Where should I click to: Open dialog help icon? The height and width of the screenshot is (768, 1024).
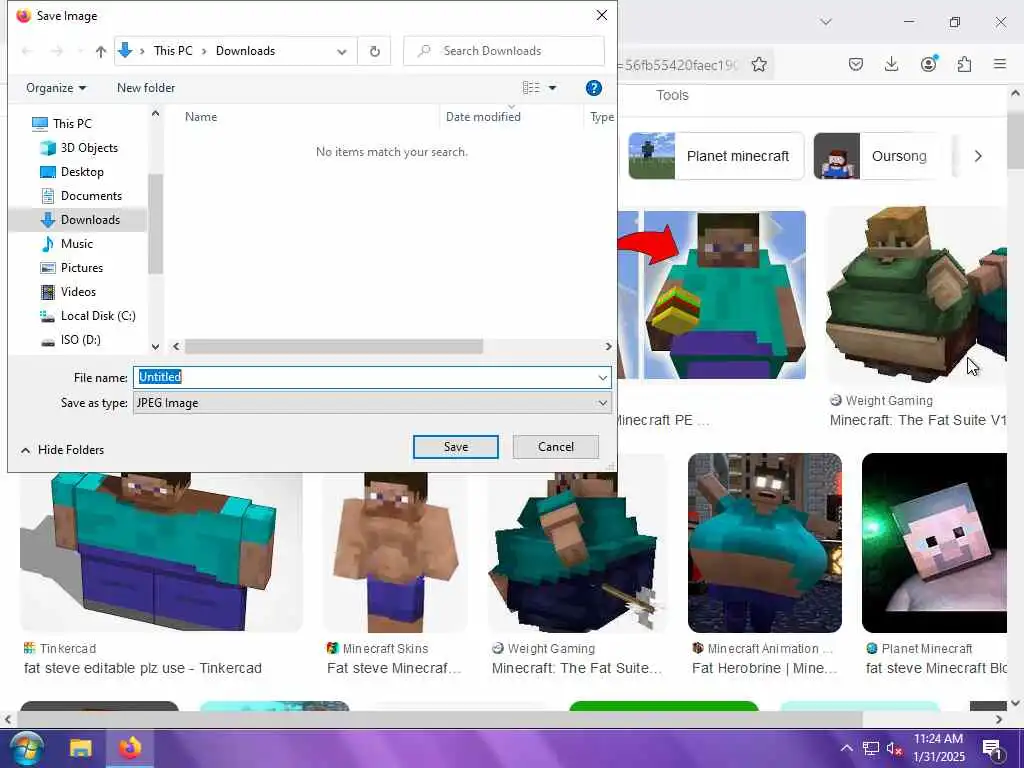[x=593, y=88]
